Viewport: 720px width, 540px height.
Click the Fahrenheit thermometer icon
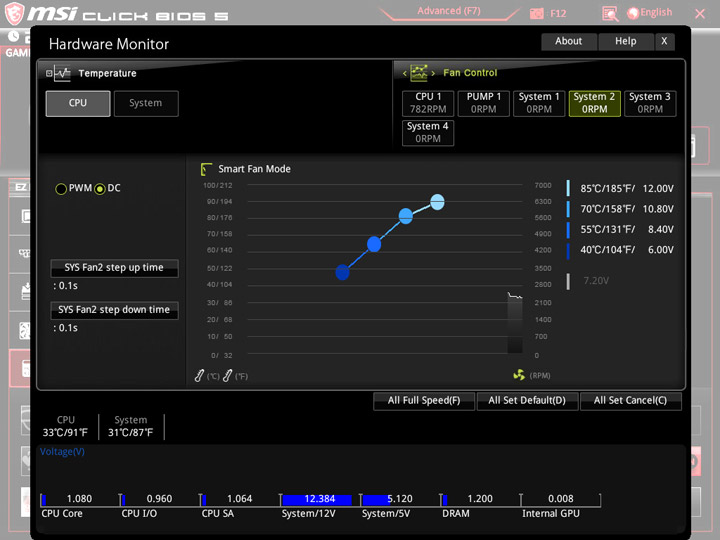point(227,376)
